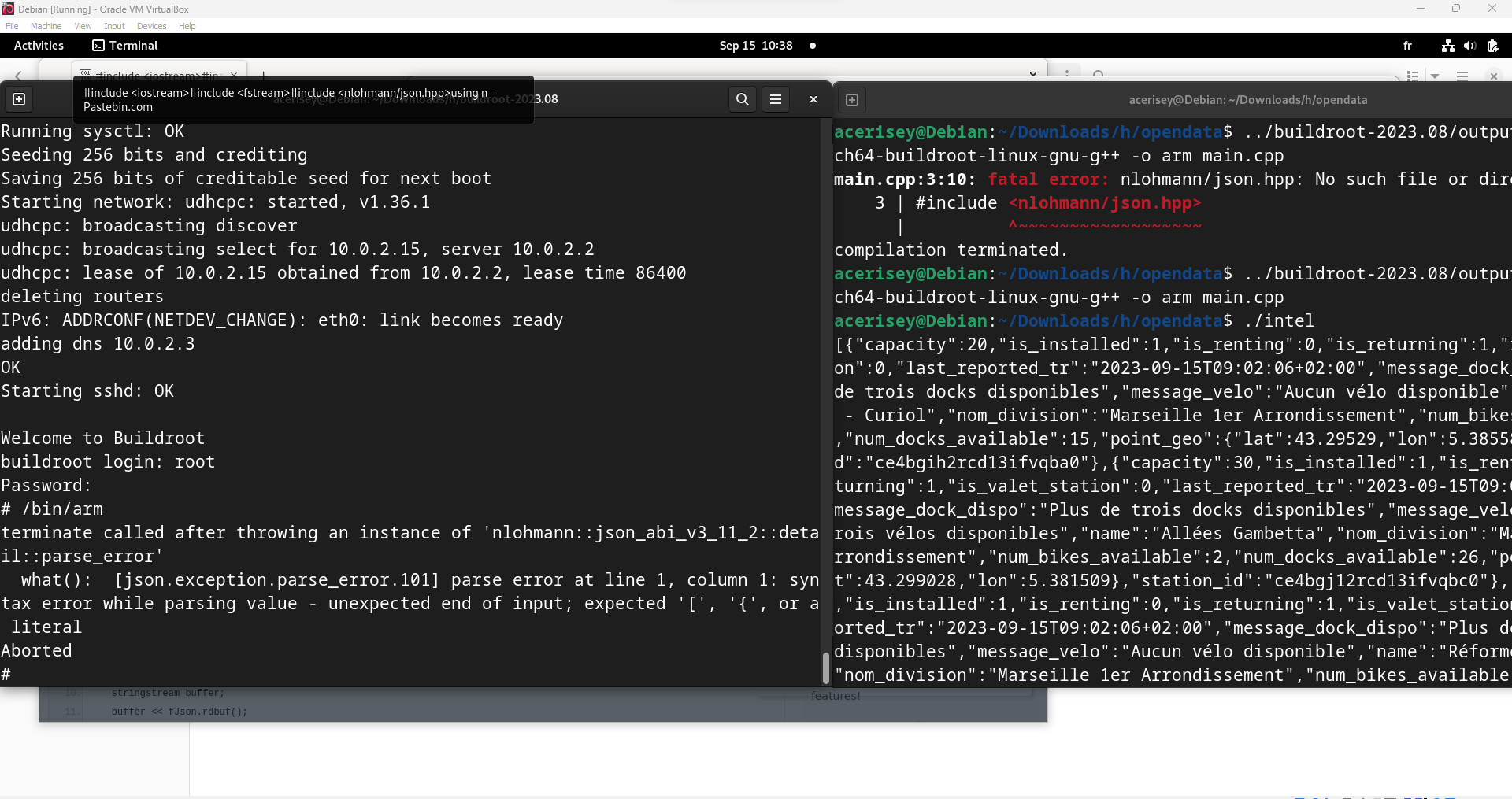Image resolution: width=1512 pixels, height=799 pixels.
Task: Open the Terminal app menu in top bar
Action: point(125,46)
